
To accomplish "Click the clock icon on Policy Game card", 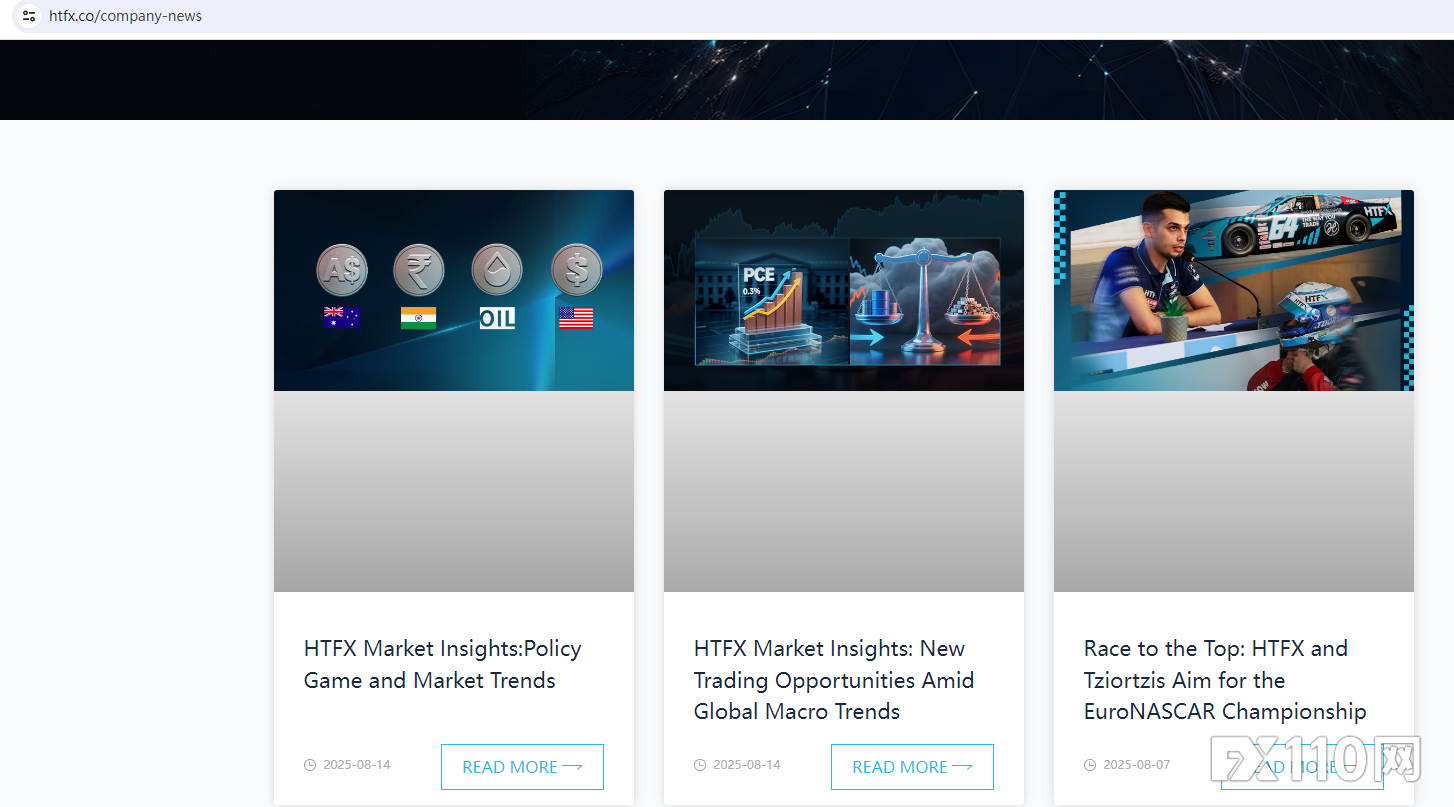I will pos(310,765).
